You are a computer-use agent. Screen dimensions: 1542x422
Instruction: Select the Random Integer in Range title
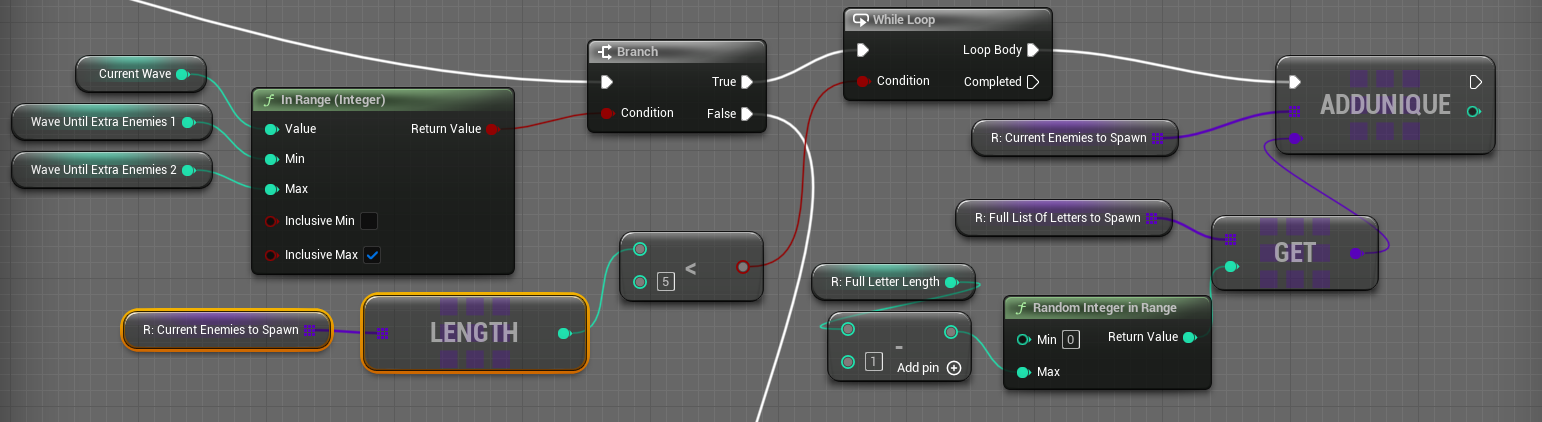point(1105,308)
